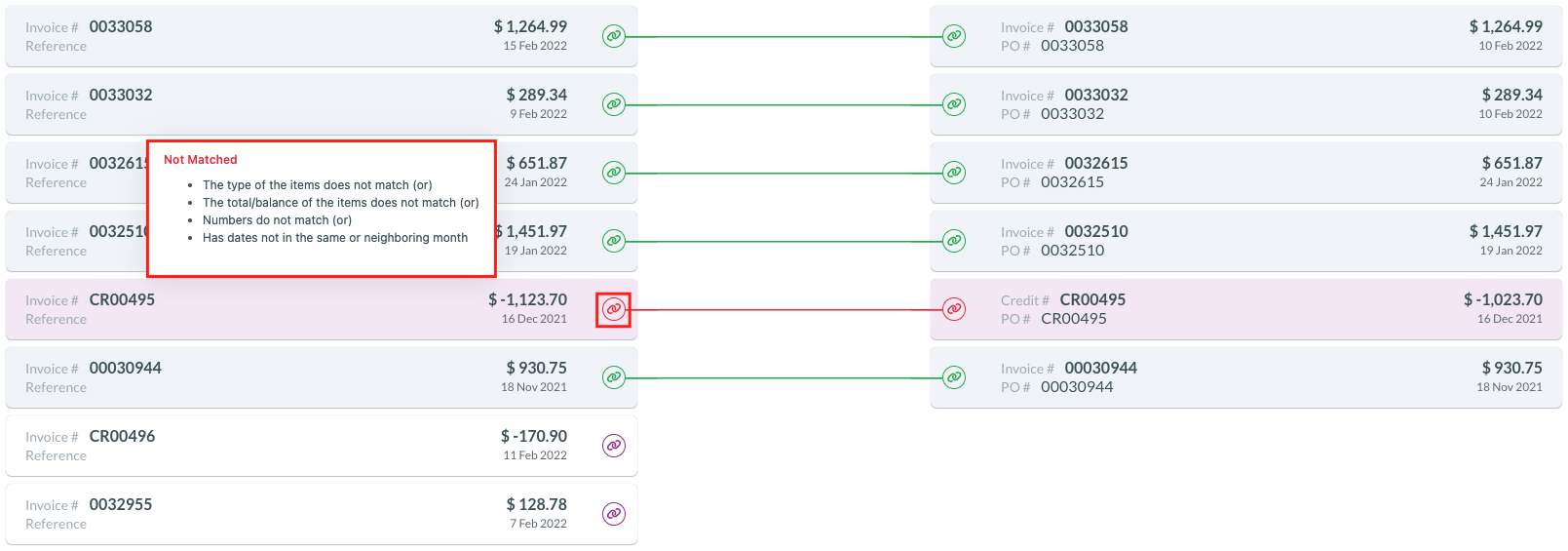
Task: Select right invoice card 0033032 amount $289.34
Action: click(x=1512, y=95)
